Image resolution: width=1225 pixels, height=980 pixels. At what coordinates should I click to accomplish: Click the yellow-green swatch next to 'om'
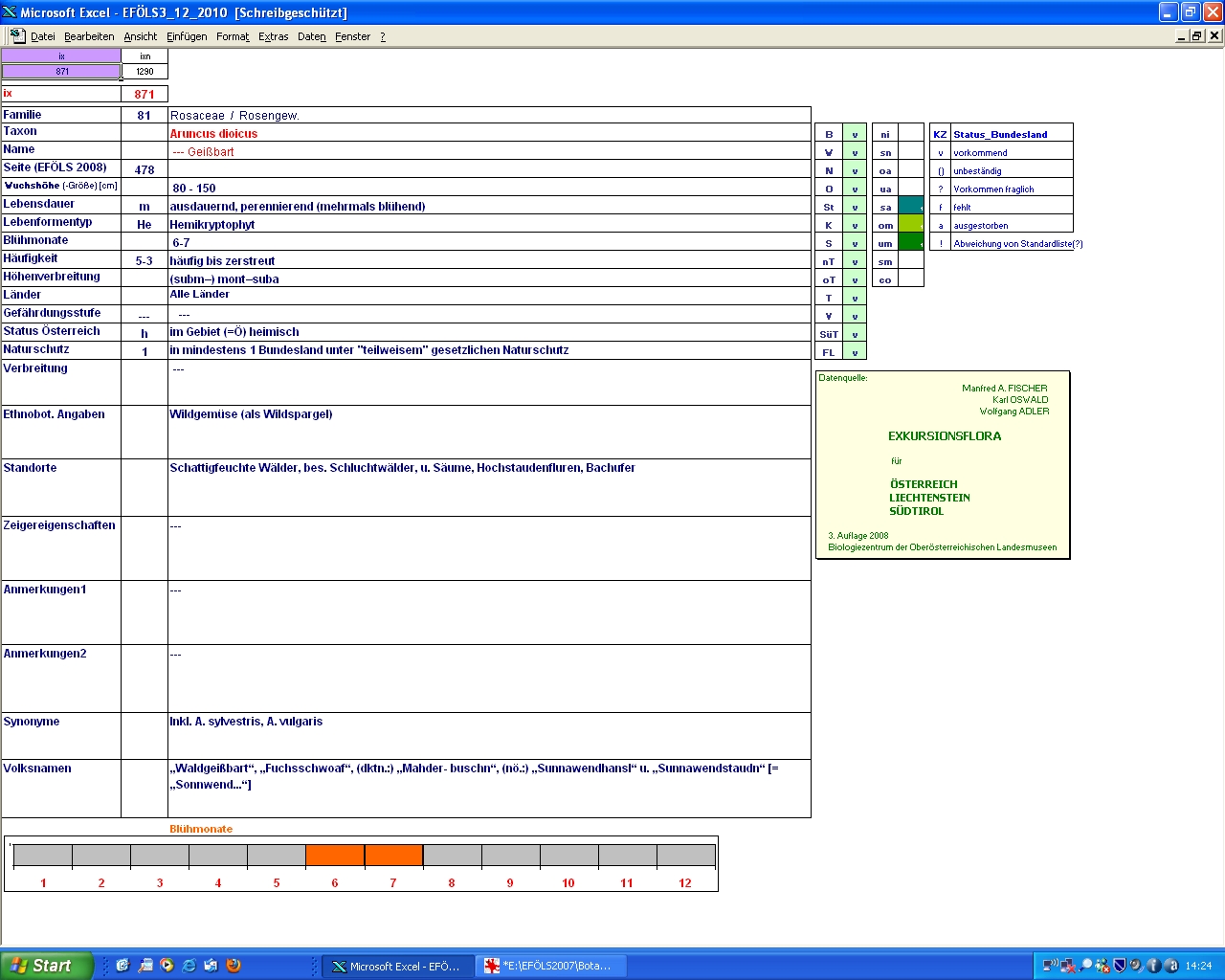click(x=911, y=224)
